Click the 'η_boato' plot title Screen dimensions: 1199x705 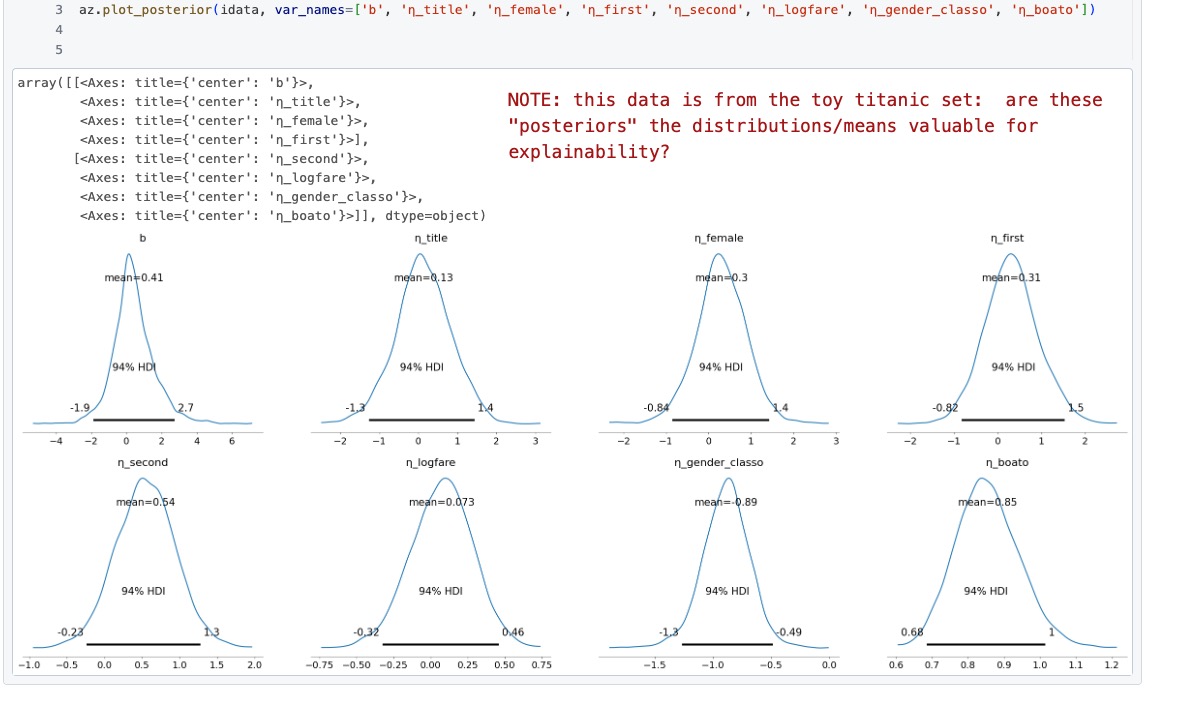1007,463
